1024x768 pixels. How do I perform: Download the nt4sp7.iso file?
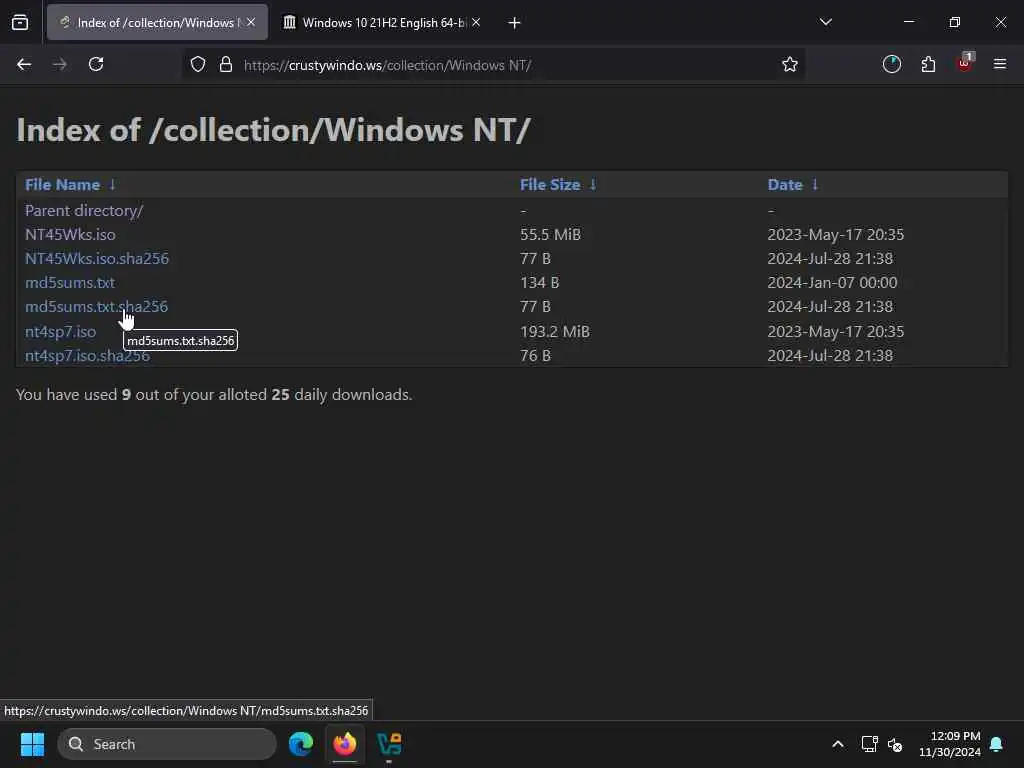pyautogui.click(x=60, y=332)
